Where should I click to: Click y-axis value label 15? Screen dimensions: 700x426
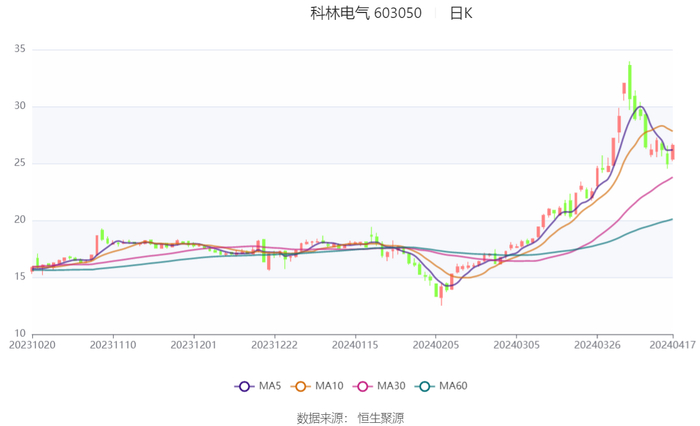(20, 276)
